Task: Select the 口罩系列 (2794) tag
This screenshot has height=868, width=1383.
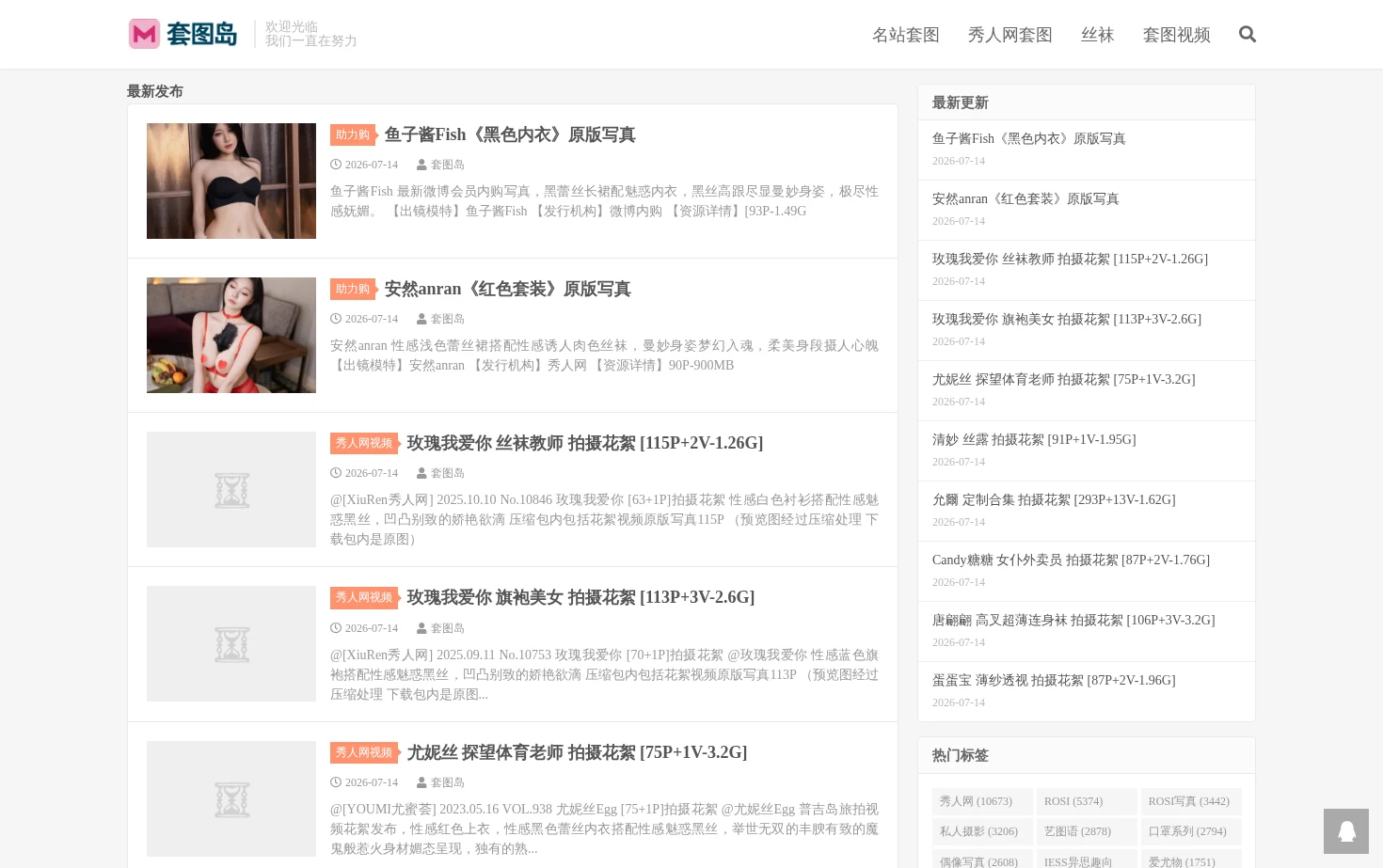Action: (x=1191, y=831)
